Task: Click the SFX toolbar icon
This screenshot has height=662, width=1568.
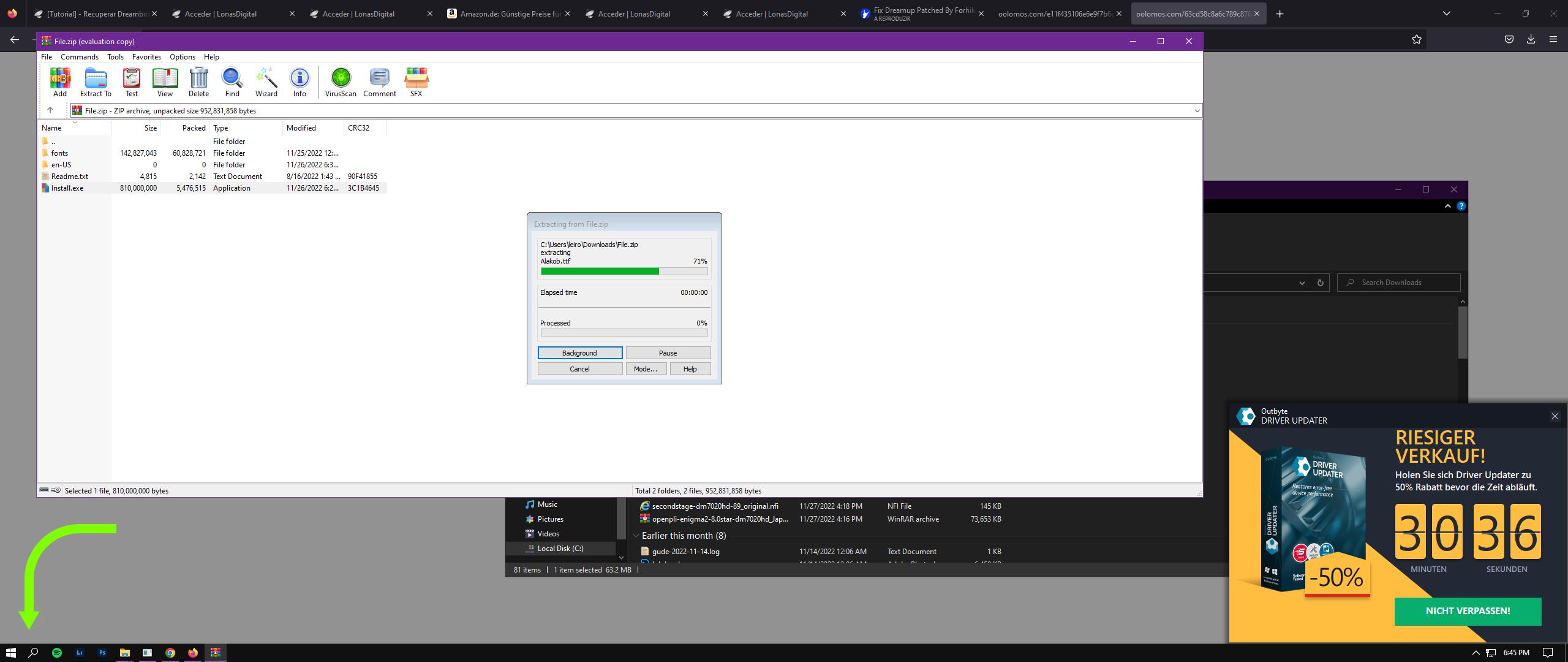Action: click(x=416, y=82)
